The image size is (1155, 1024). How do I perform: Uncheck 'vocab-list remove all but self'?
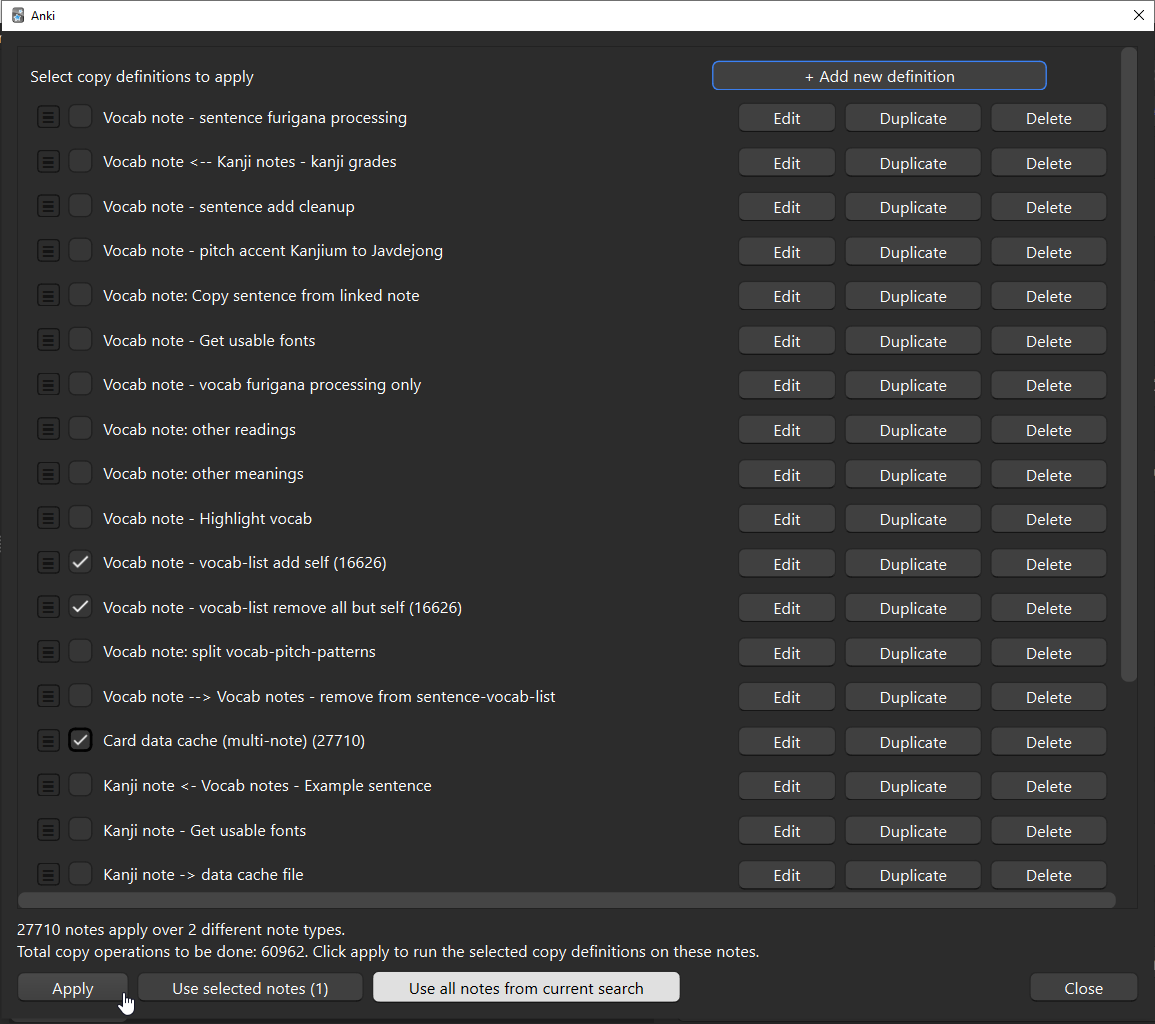[x=81, y=607]
